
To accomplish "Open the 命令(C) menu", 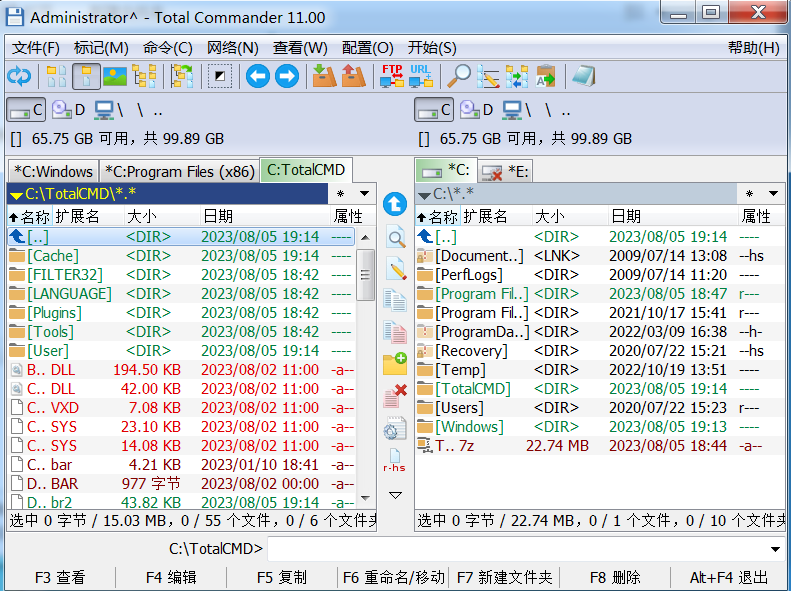I will [167, 48].
